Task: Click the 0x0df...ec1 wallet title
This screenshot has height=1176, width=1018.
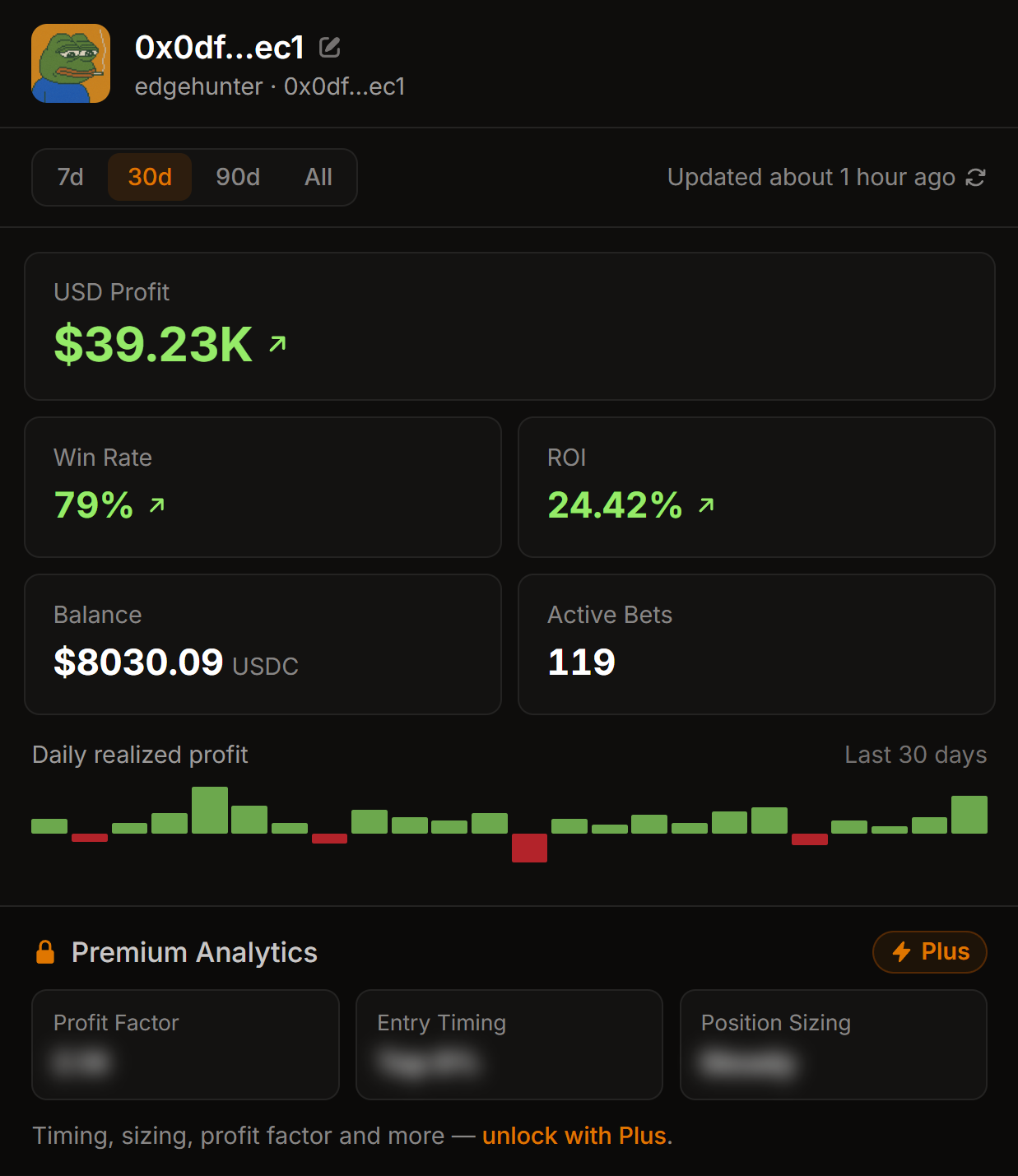Action: click(220, 48)
